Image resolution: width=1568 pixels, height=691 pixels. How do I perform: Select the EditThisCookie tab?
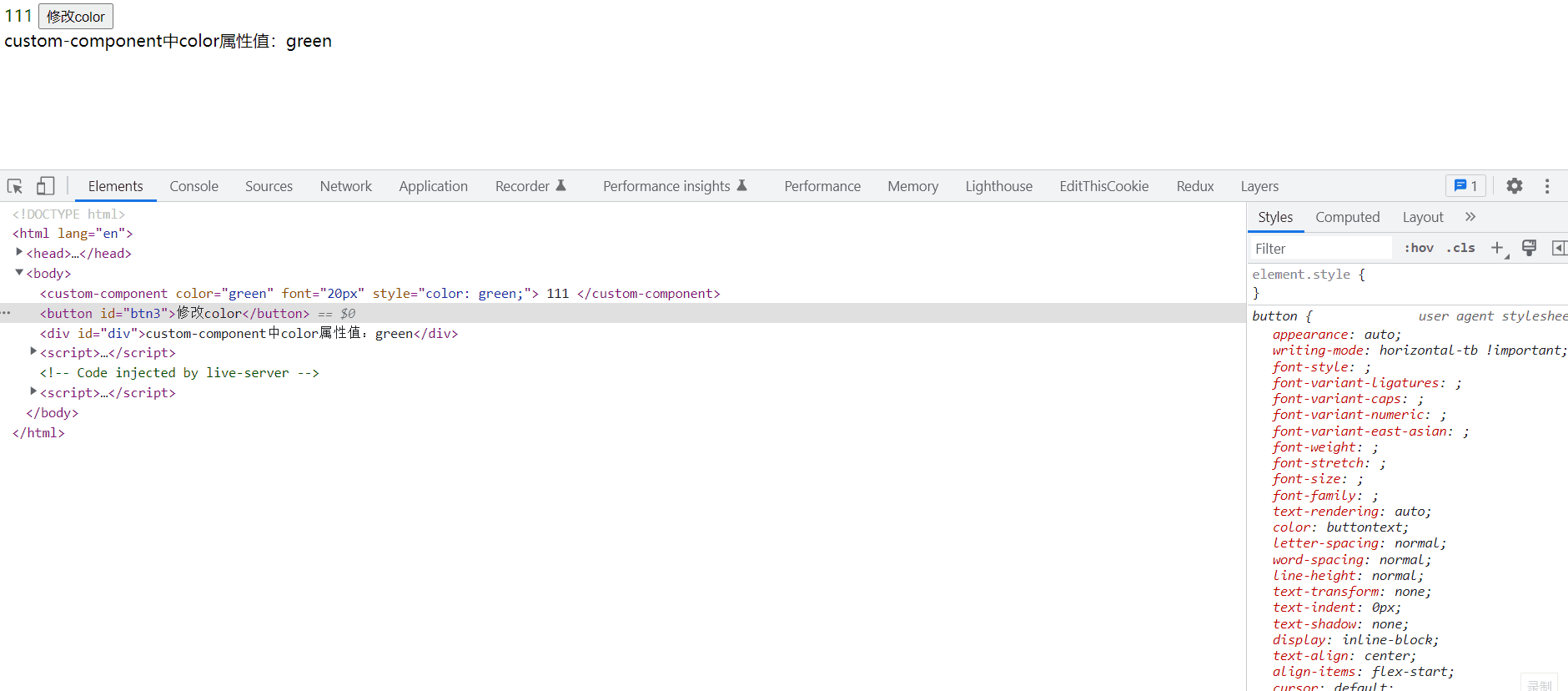pos(1104,186)
